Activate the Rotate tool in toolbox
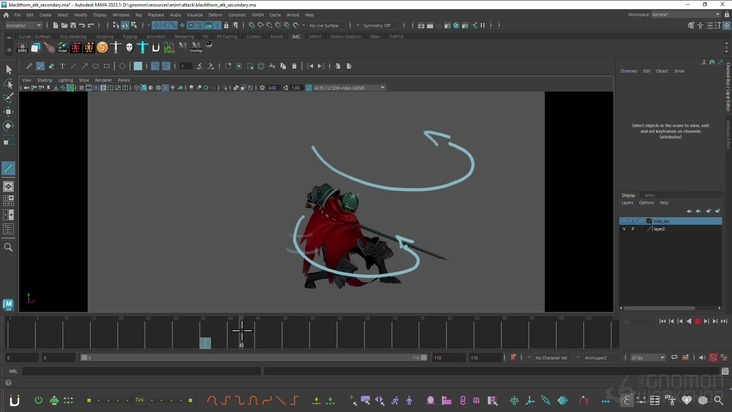Viewport: 732px width, 412px height. point(8,126)
